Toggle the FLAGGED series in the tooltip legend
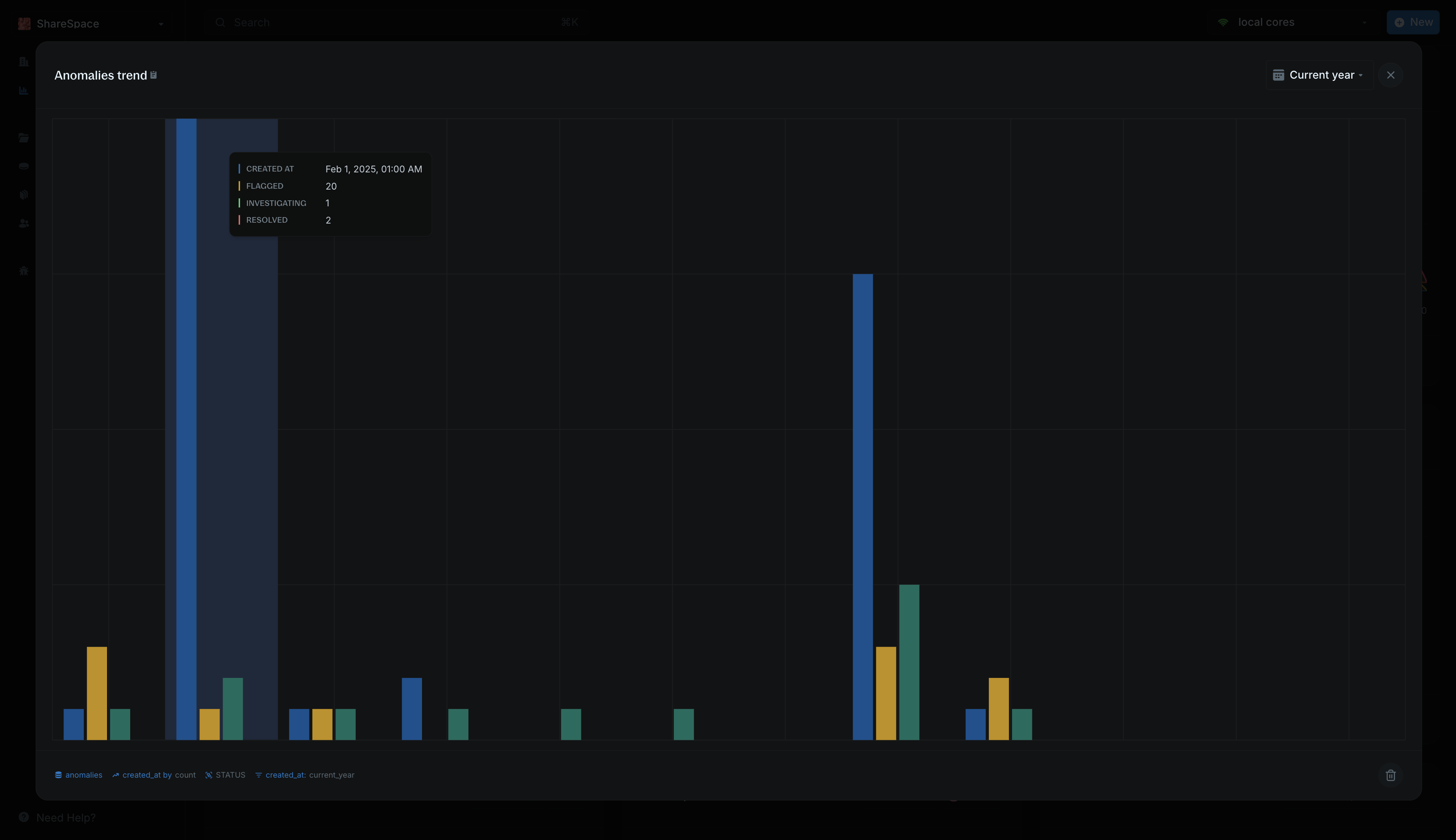Viewport: 1456px width, 840px height. point(265,186)
